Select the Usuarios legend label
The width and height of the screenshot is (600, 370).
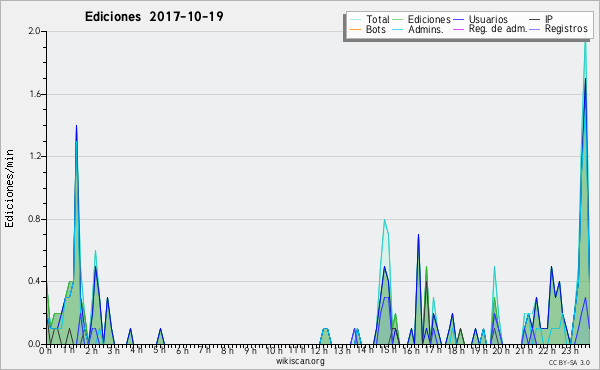tap(488, 19)
